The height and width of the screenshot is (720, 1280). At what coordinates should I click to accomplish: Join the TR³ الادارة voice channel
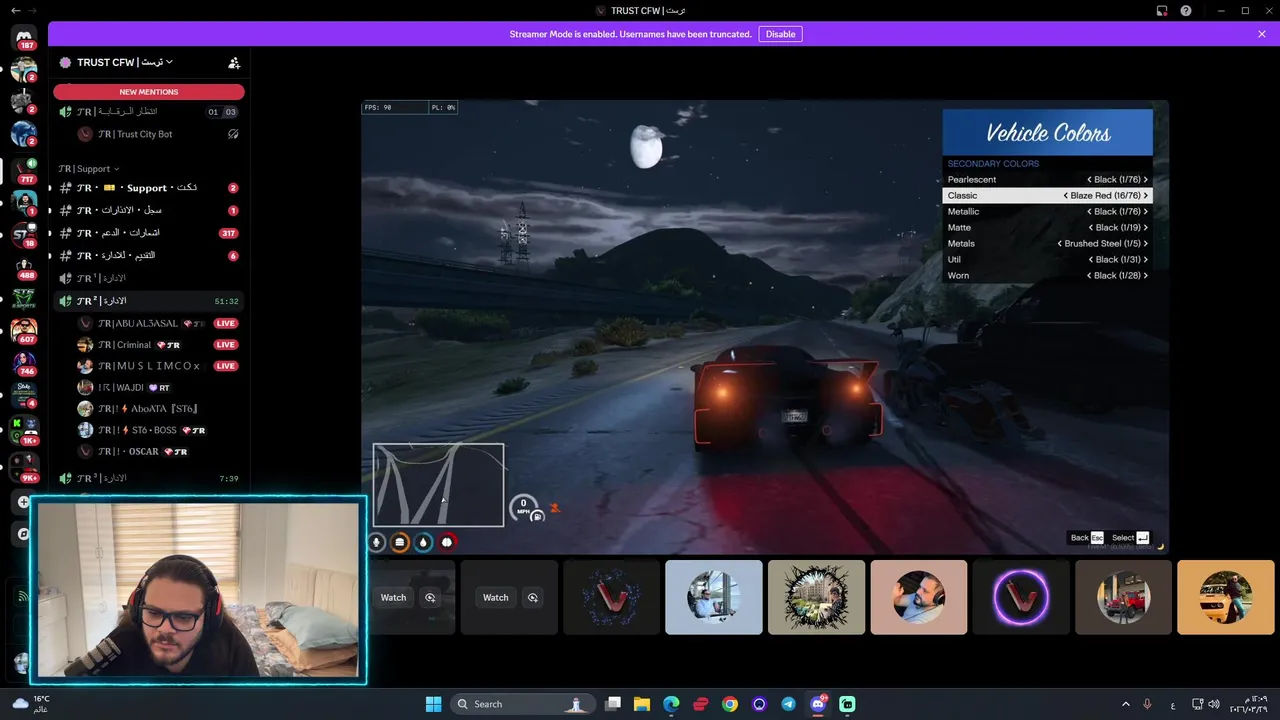pos(149,478)
